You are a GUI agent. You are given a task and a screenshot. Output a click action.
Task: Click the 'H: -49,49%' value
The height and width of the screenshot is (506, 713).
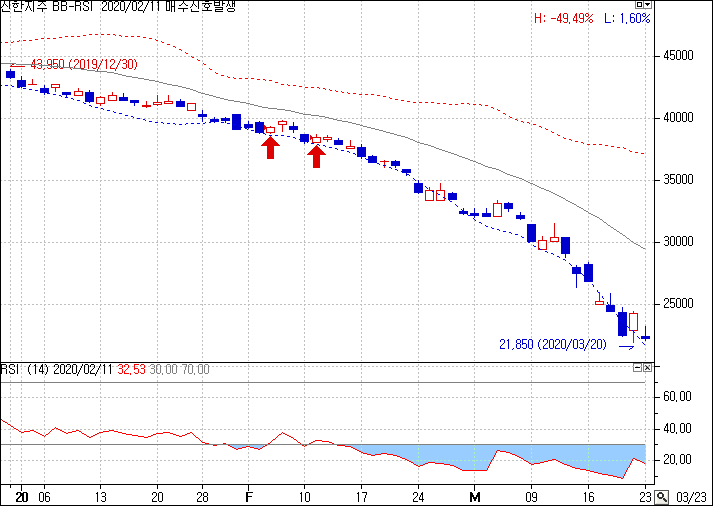point(563,18)
